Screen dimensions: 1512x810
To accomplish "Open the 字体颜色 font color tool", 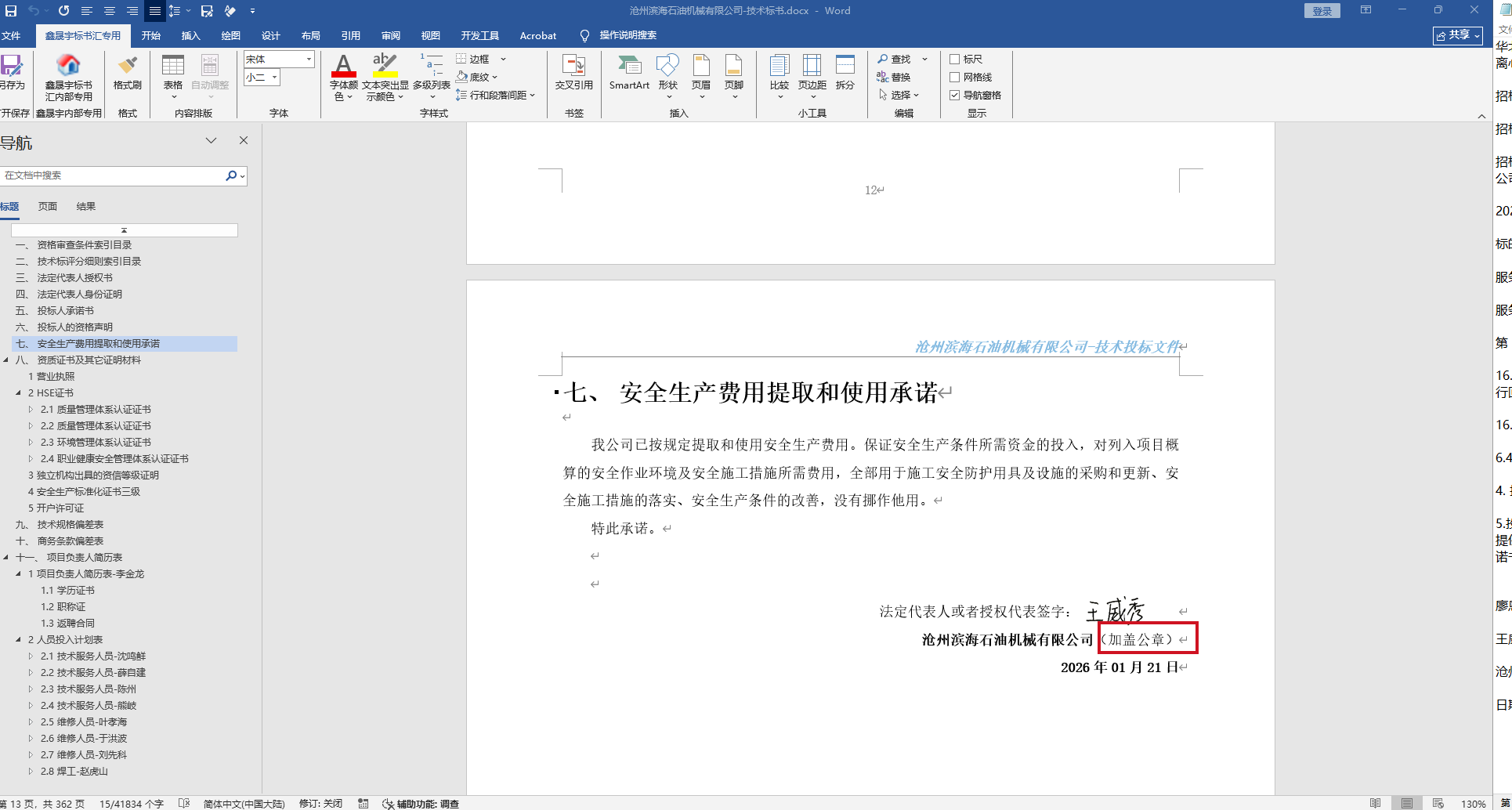I will pos(343,78).
